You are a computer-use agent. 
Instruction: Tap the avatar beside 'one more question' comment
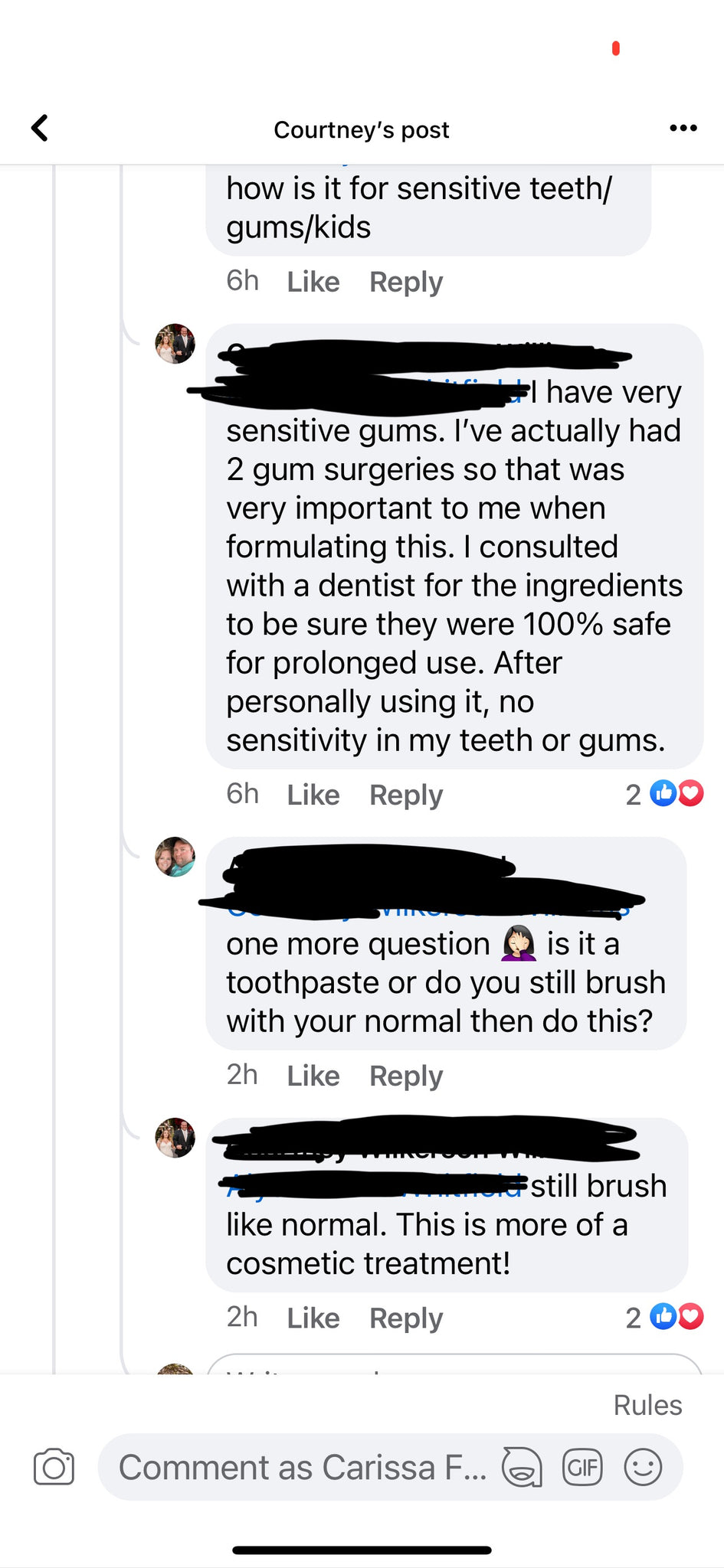(175, 857)
